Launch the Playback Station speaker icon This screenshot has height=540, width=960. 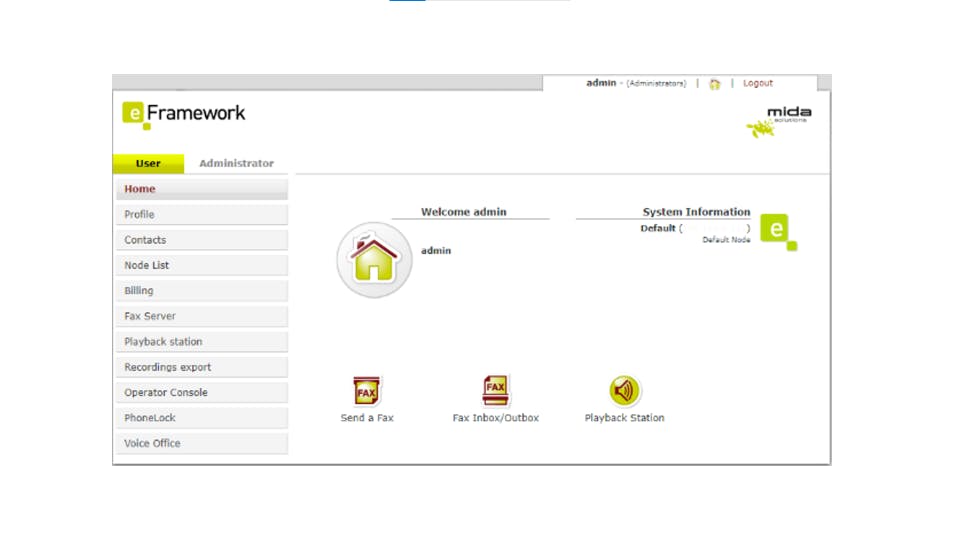pos(624,391)
